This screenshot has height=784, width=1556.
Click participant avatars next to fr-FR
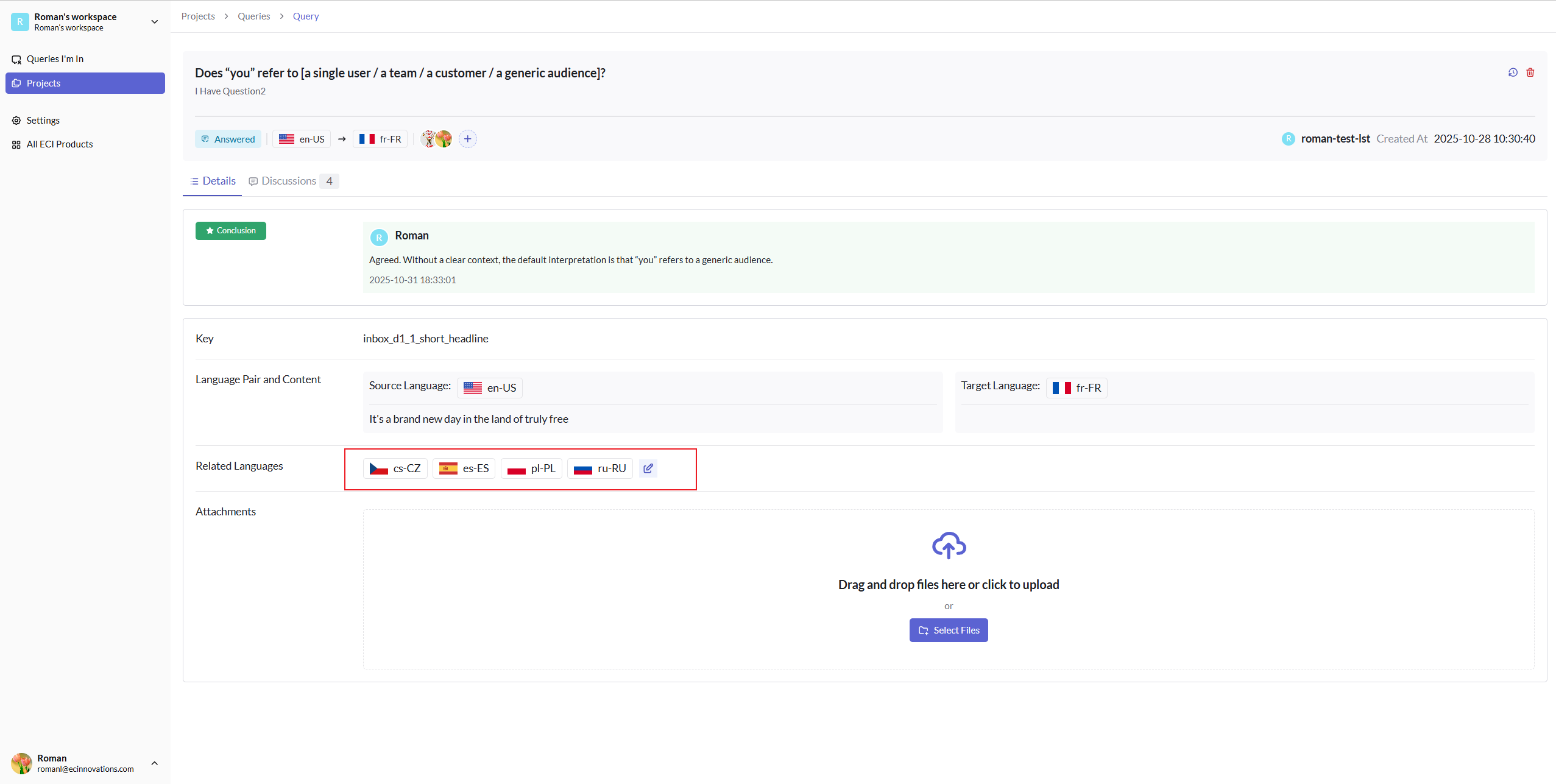pyautogui.click(x=436, y=139)
